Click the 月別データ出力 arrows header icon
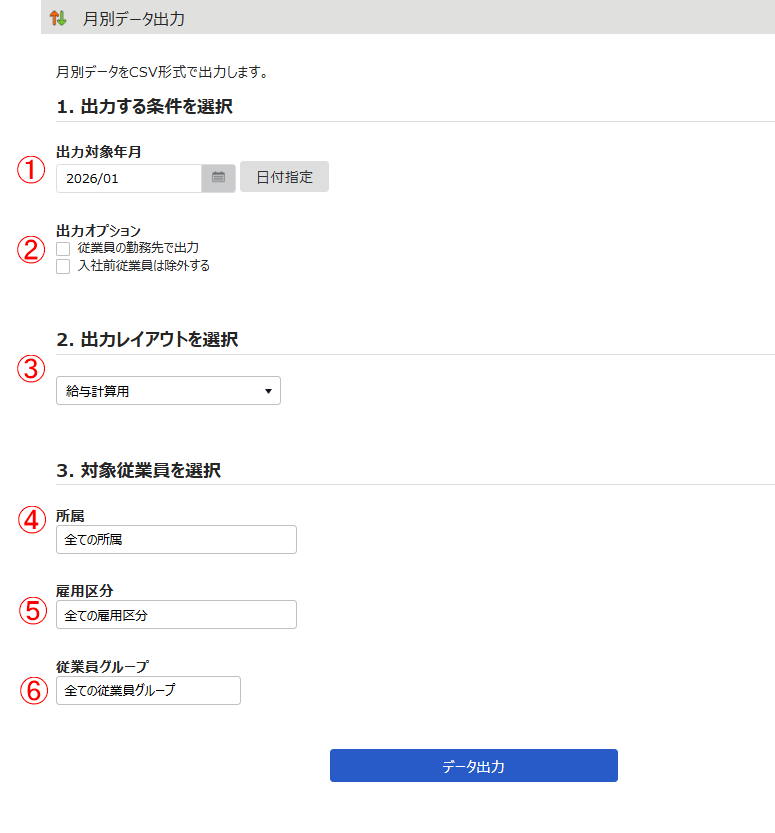775x833 pixels. pyautogui.click(x=58, y=18)
